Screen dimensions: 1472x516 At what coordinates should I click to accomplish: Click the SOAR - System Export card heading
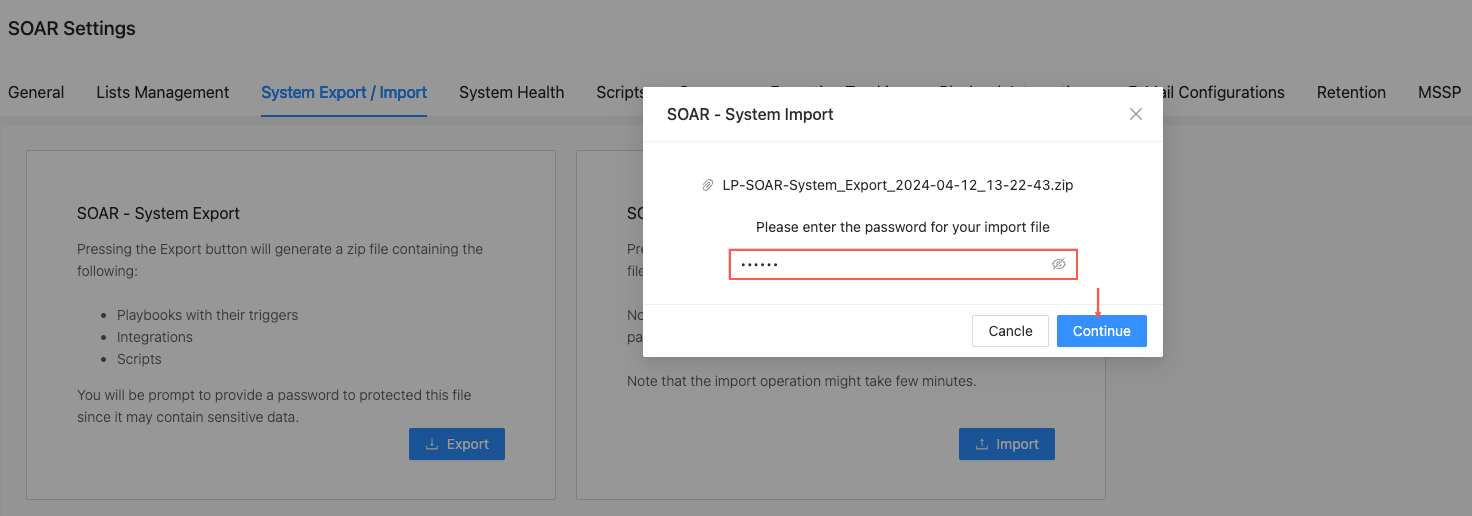point(158,213)
